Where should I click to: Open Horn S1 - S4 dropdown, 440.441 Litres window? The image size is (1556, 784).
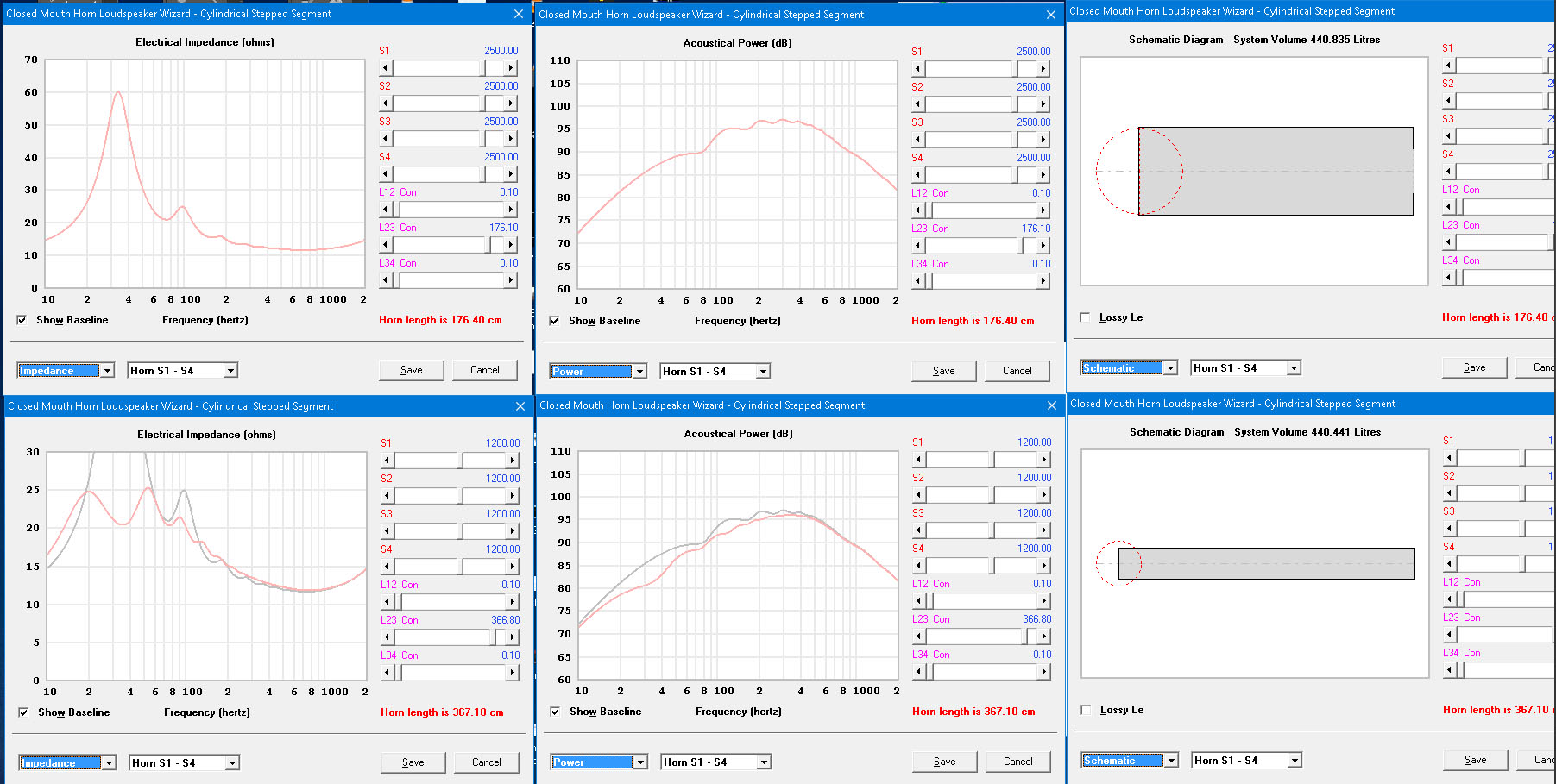point(1295,761)
